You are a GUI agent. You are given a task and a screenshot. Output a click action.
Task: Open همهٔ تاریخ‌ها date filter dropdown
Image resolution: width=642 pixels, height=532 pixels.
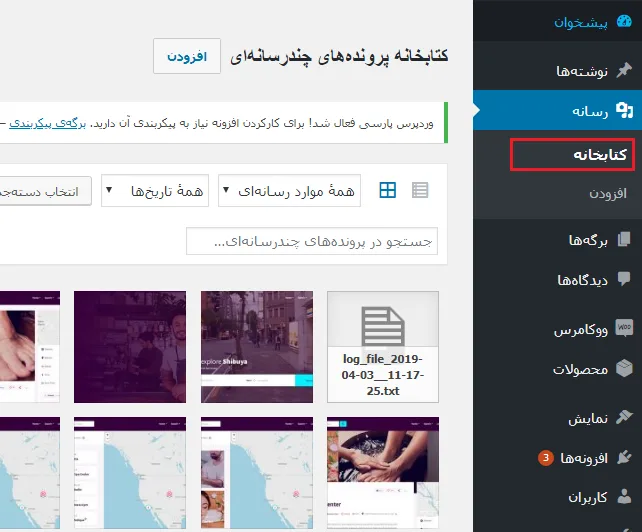[x=155, y=190]
